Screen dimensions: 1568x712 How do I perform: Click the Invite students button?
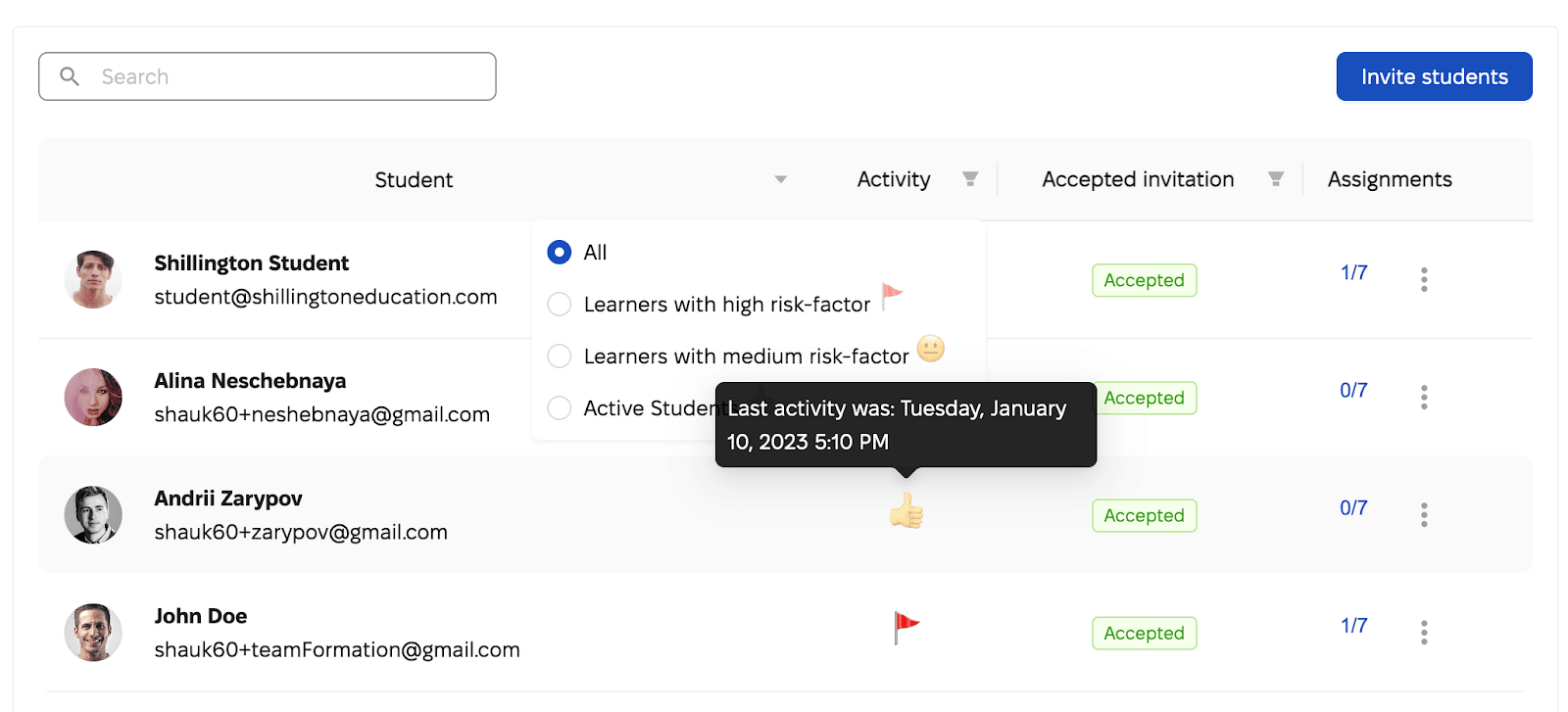click(1433, 75)
